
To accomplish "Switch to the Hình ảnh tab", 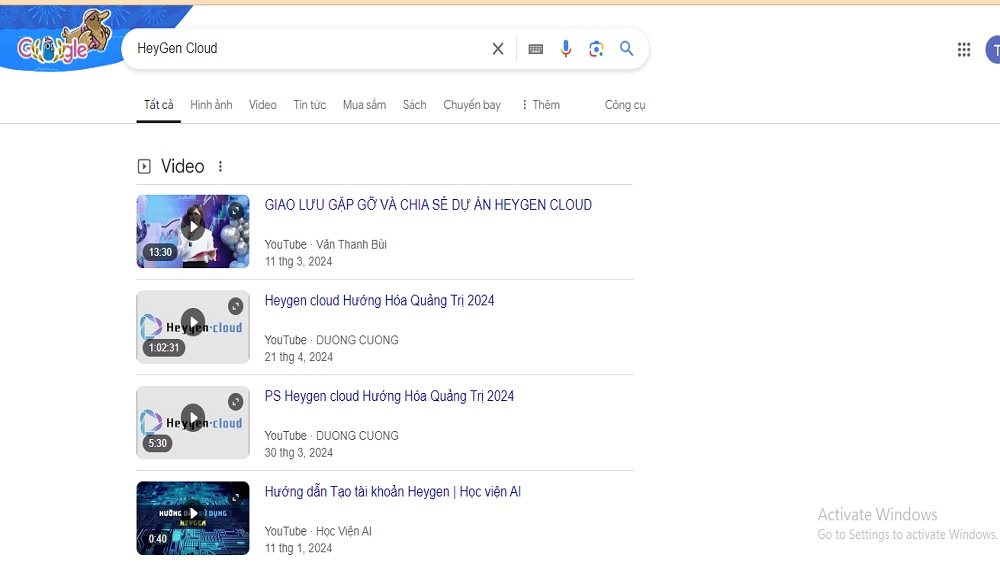I will 211,105.
